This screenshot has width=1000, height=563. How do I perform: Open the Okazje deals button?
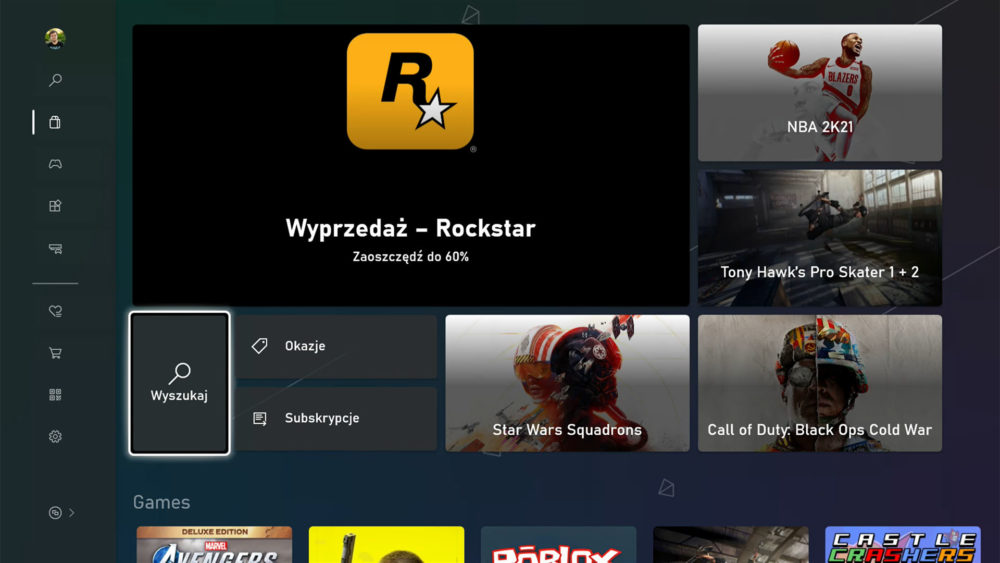[x=337, y=346]
